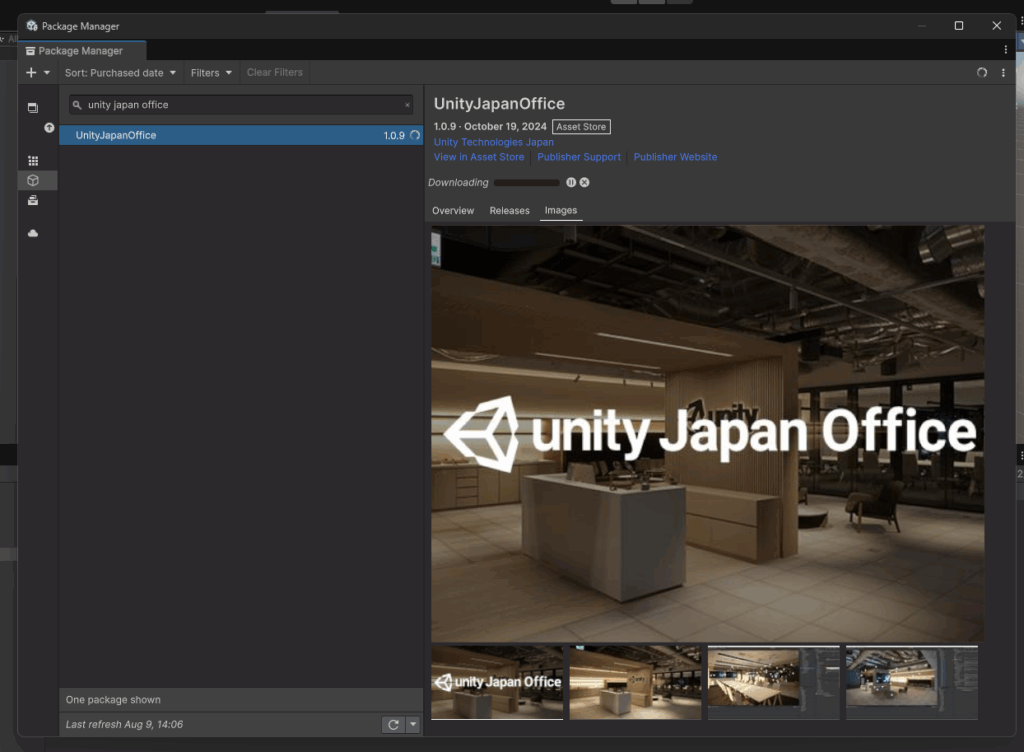The image size is (1024, 752).
Task: Click the download progress bar
Action: (527, 183)
